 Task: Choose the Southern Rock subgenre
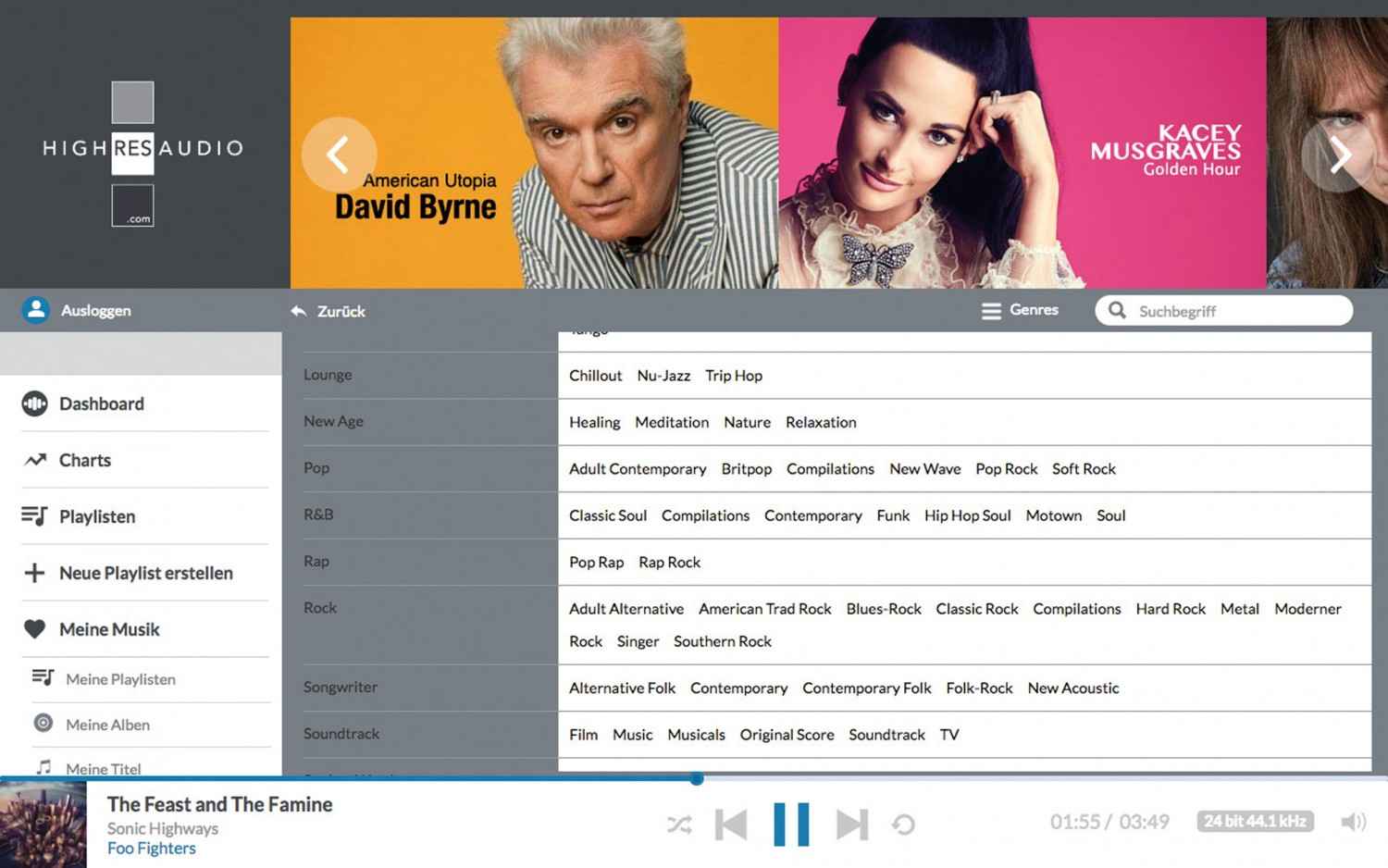coord(723,641)
